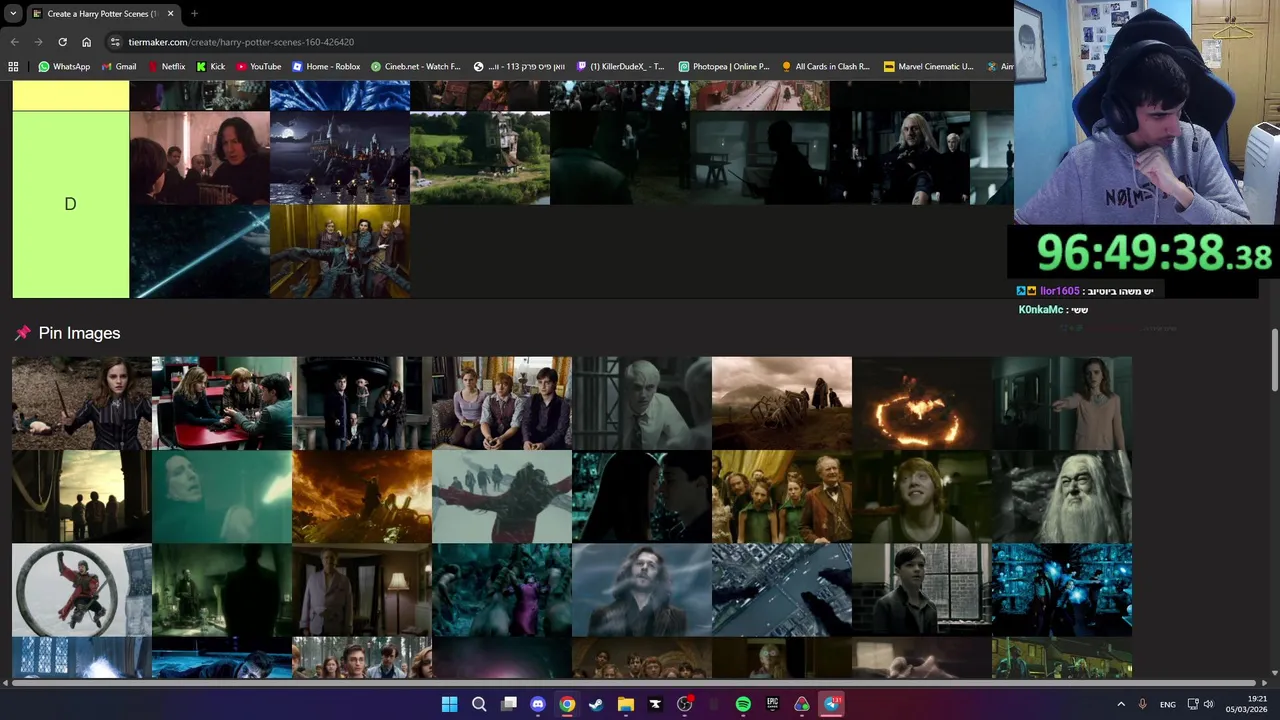
Task: Open the Marvel Cinematic Universe bookmark
Action: [x=929, y=67]
